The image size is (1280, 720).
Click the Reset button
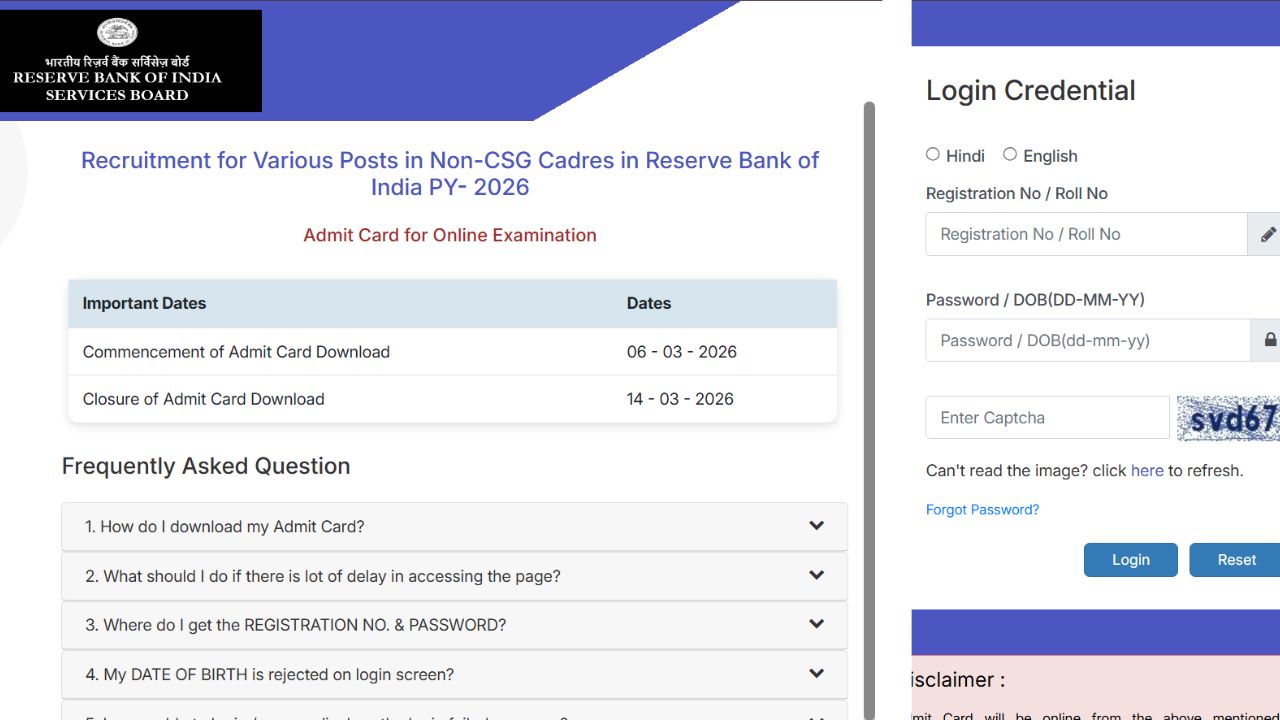1235,560
